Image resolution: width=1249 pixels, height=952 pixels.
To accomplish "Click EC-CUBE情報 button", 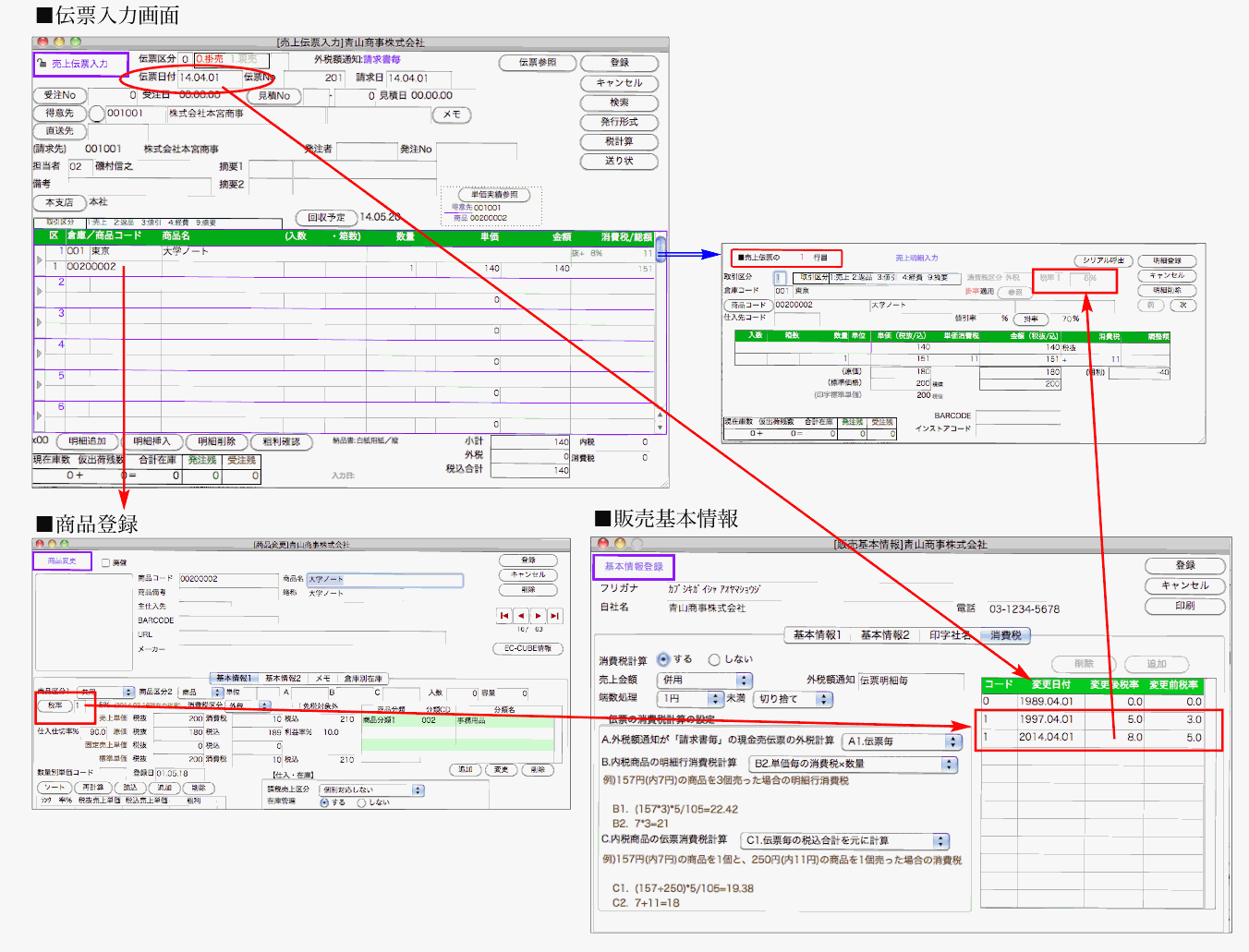I will point(527,649).
